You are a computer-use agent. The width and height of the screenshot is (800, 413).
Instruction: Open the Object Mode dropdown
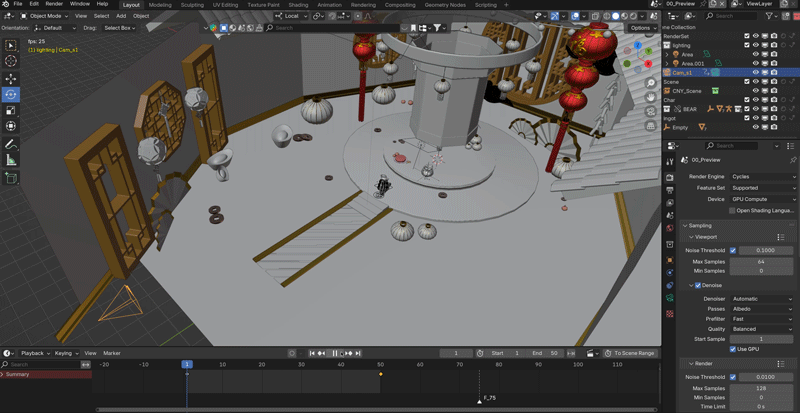(44, 16)
